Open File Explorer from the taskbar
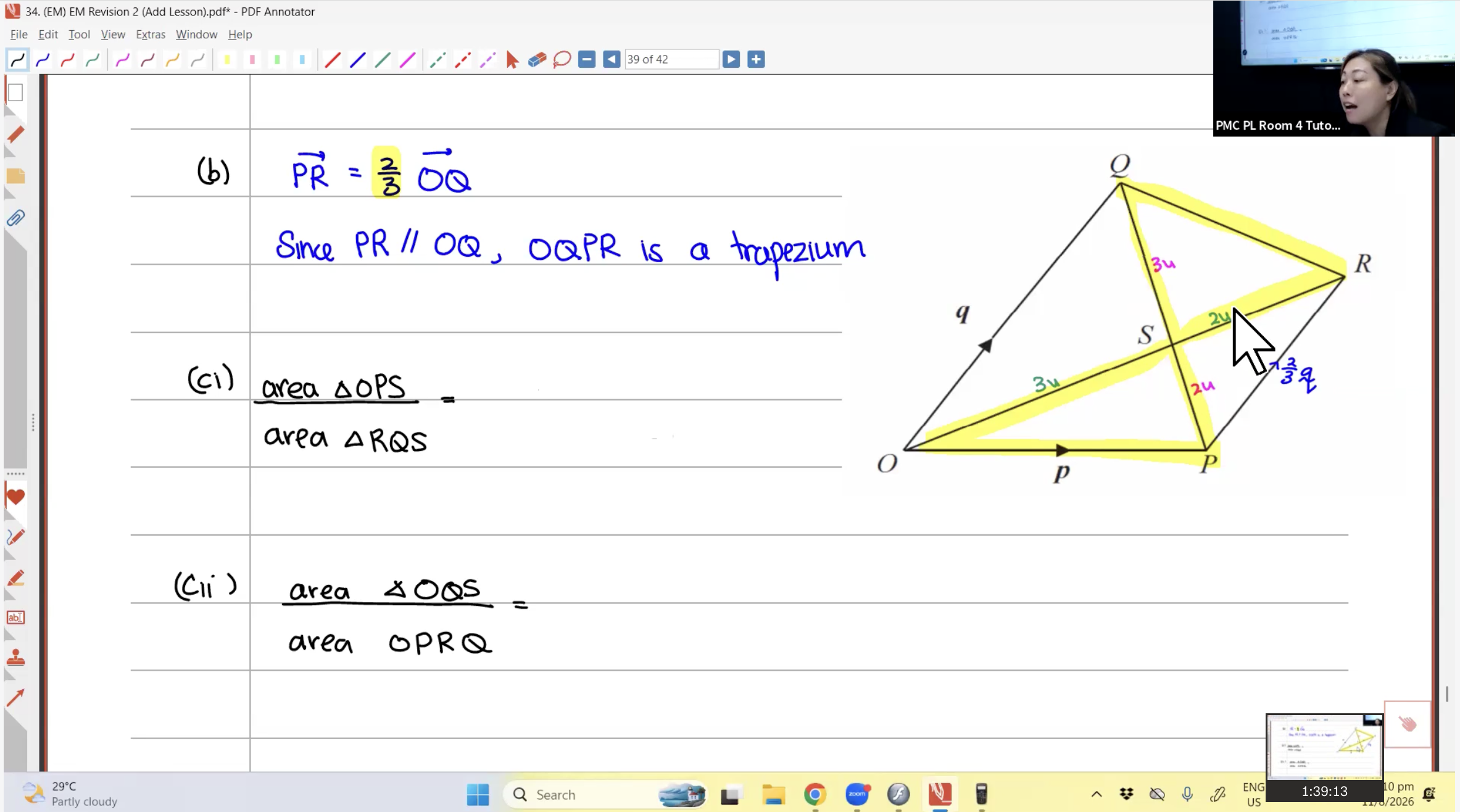The image size is (1460, 812). (773, 795)
